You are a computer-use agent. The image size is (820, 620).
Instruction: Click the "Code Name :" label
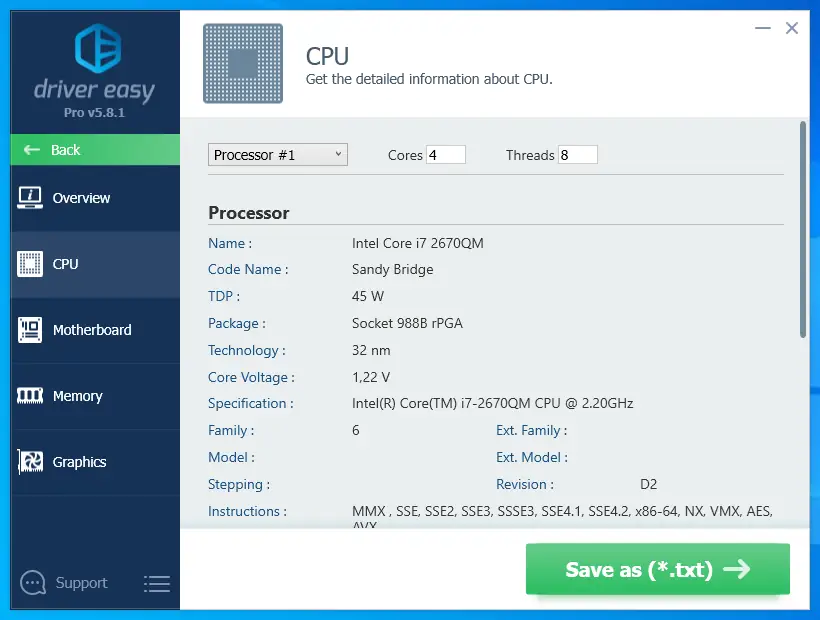click(x=248, y=269)
